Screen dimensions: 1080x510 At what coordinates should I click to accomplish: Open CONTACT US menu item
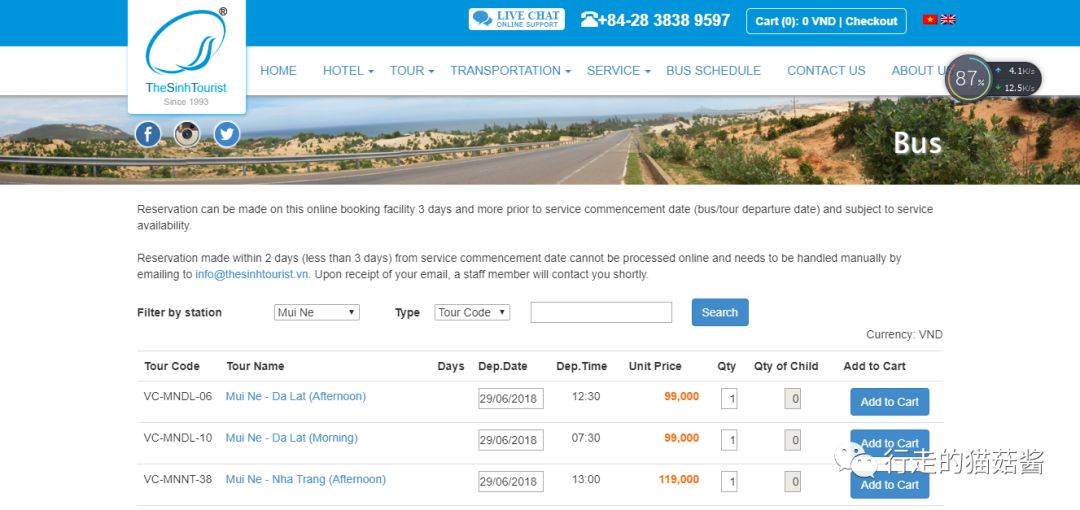pyautogui.click(x=826, y=70)
